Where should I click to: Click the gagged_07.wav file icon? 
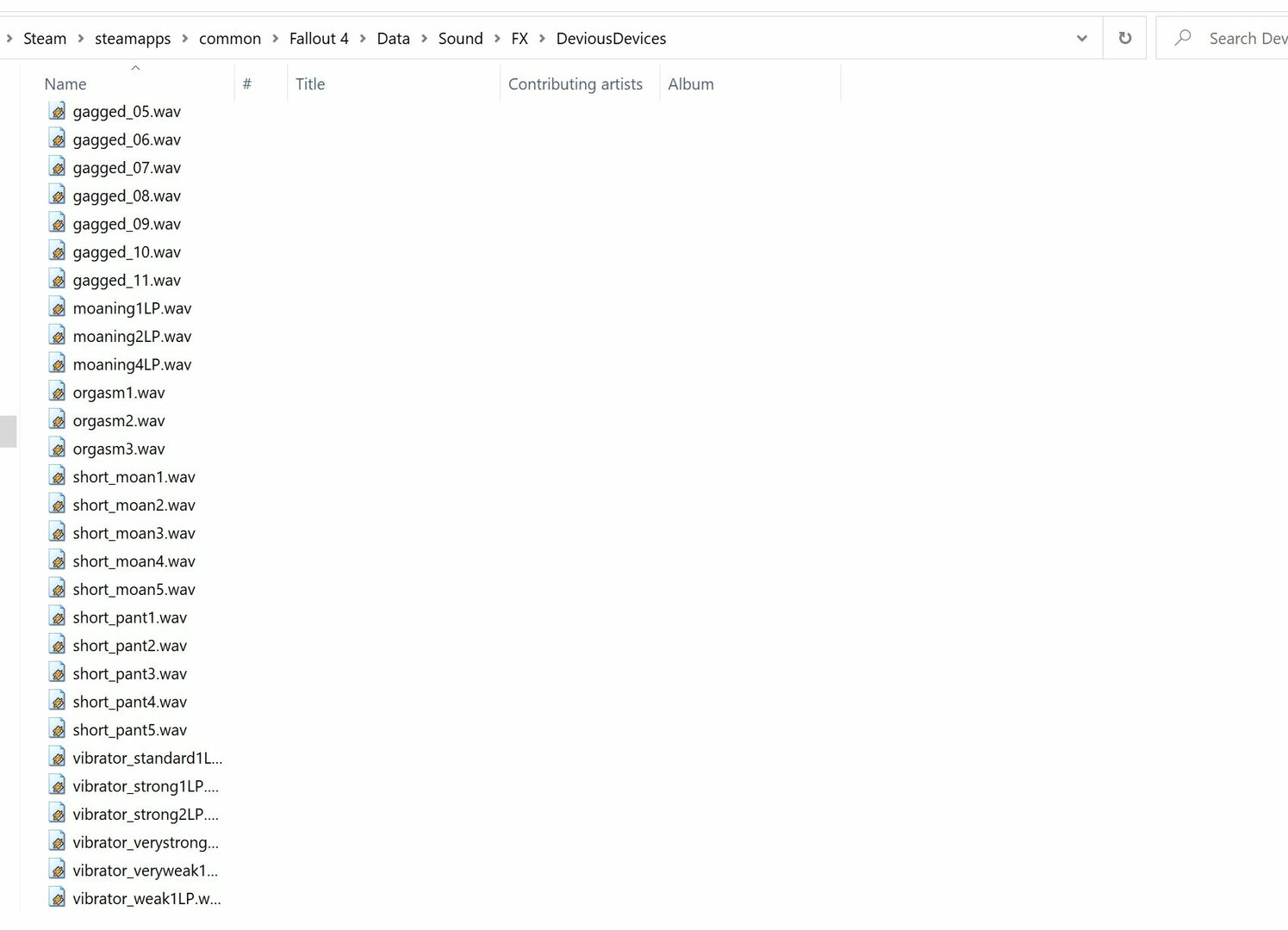[x=57, y=167]
